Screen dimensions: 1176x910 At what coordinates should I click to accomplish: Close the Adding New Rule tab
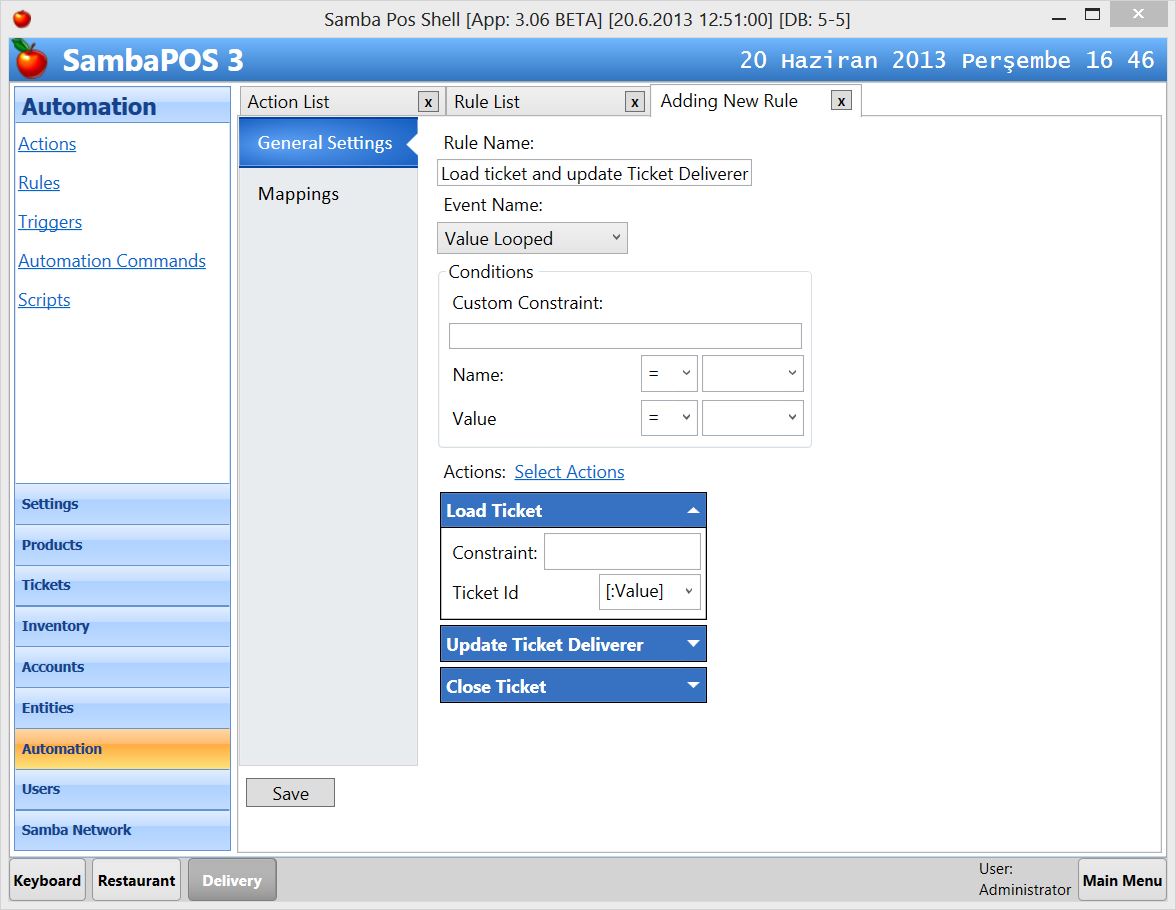point(843,101)
